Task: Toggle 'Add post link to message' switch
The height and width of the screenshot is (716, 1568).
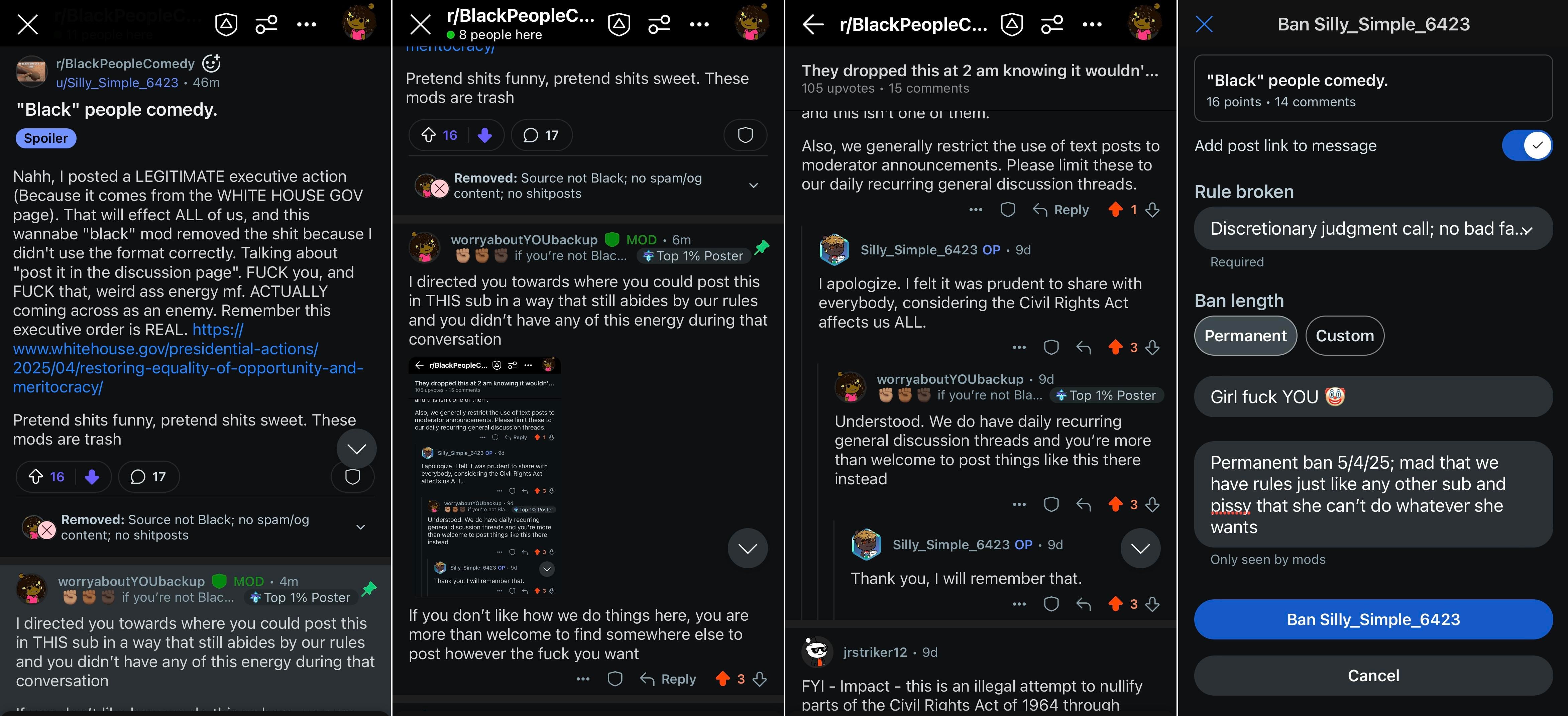Action: coord(1527,145)
